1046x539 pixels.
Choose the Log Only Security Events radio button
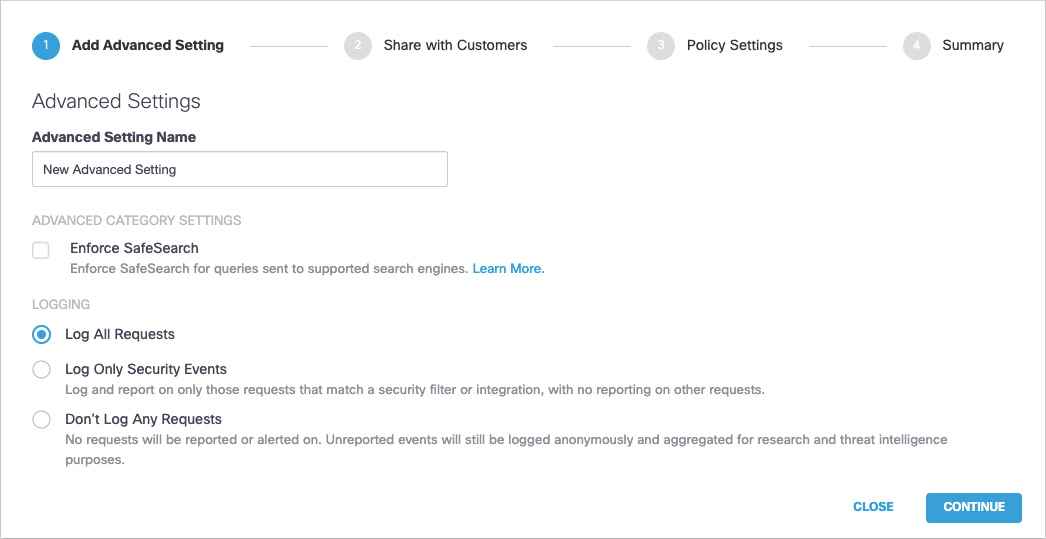(x=42, y=370)
